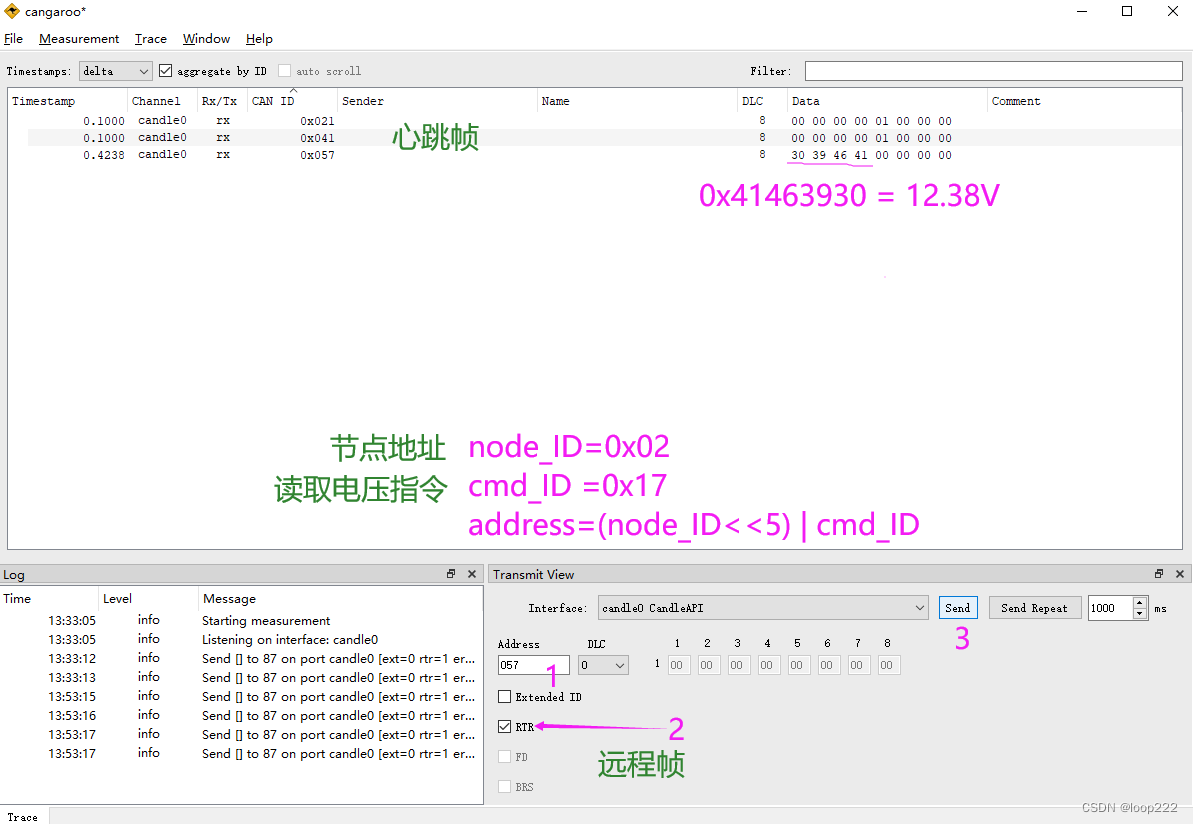This screenshot has width=1193, height=824.
Task: Close the Log panel with its X icon
Action: [x=471, y=574]
